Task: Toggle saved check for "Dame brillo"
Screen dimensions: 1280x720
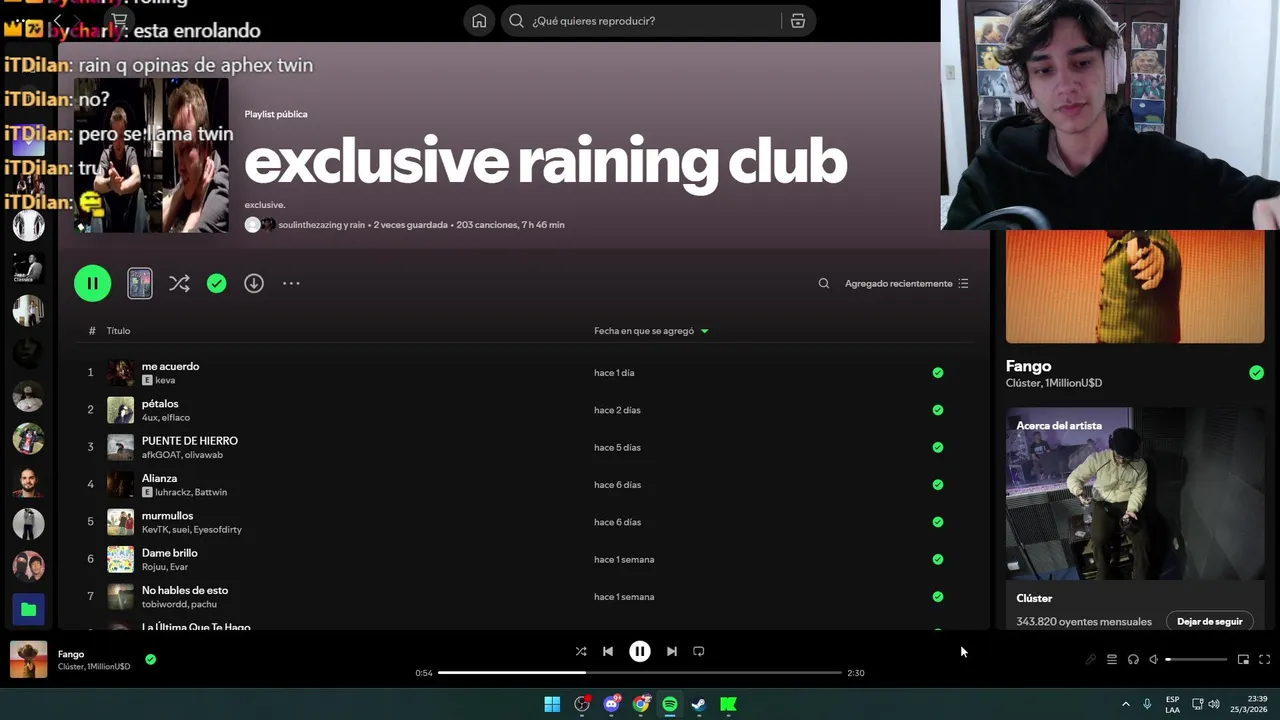Action: (938, 559)
